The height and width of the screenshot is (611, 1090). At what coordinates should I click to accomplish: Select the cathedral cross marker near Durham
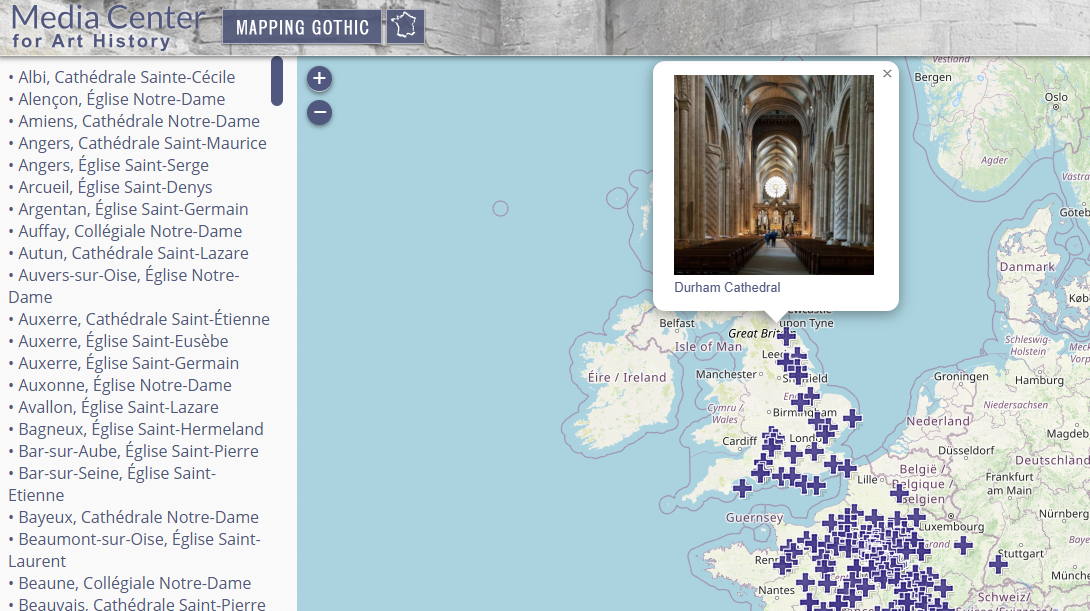pos(787,337)
